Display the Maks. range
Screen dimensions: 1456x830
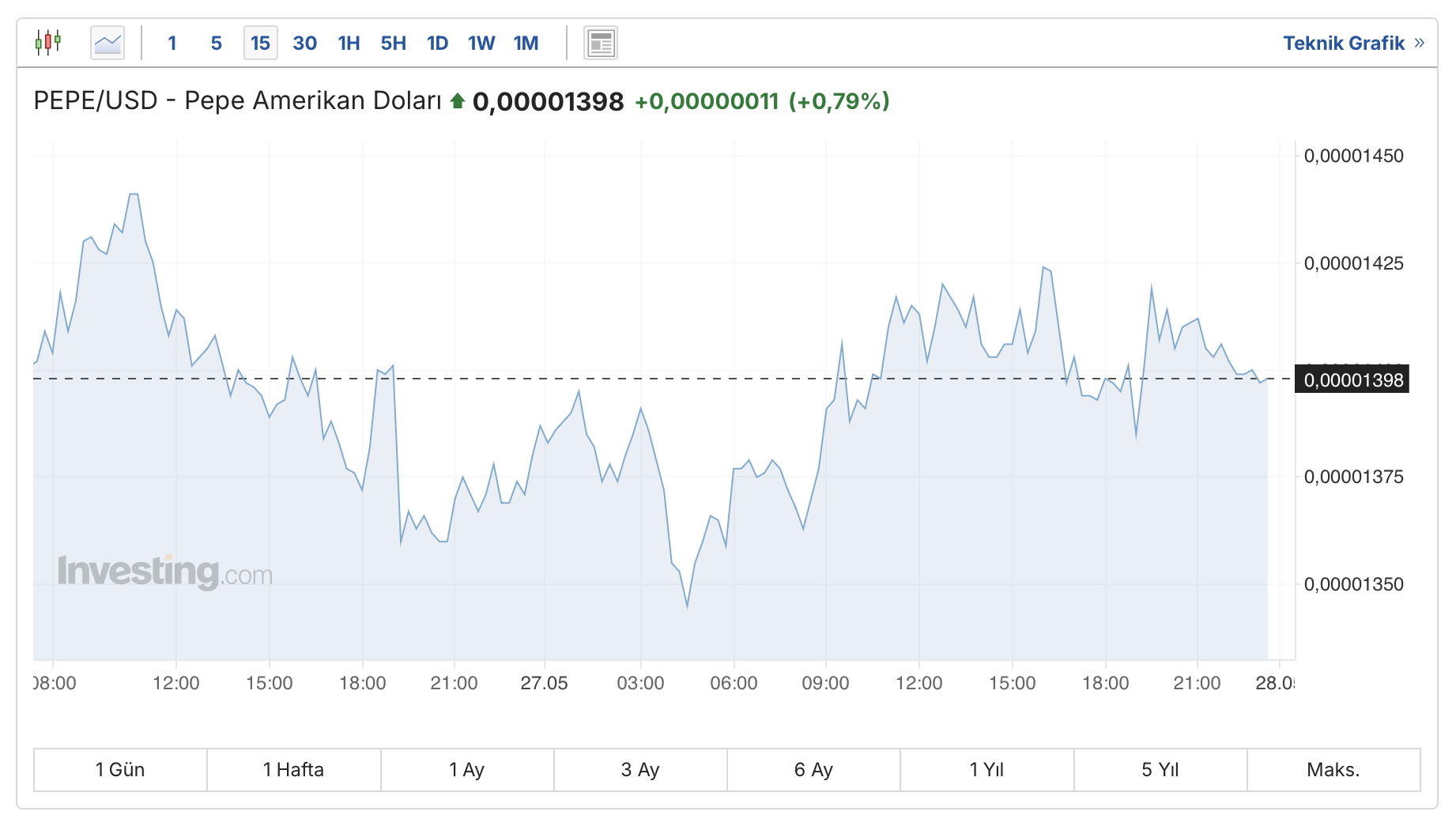(1333, 769)
